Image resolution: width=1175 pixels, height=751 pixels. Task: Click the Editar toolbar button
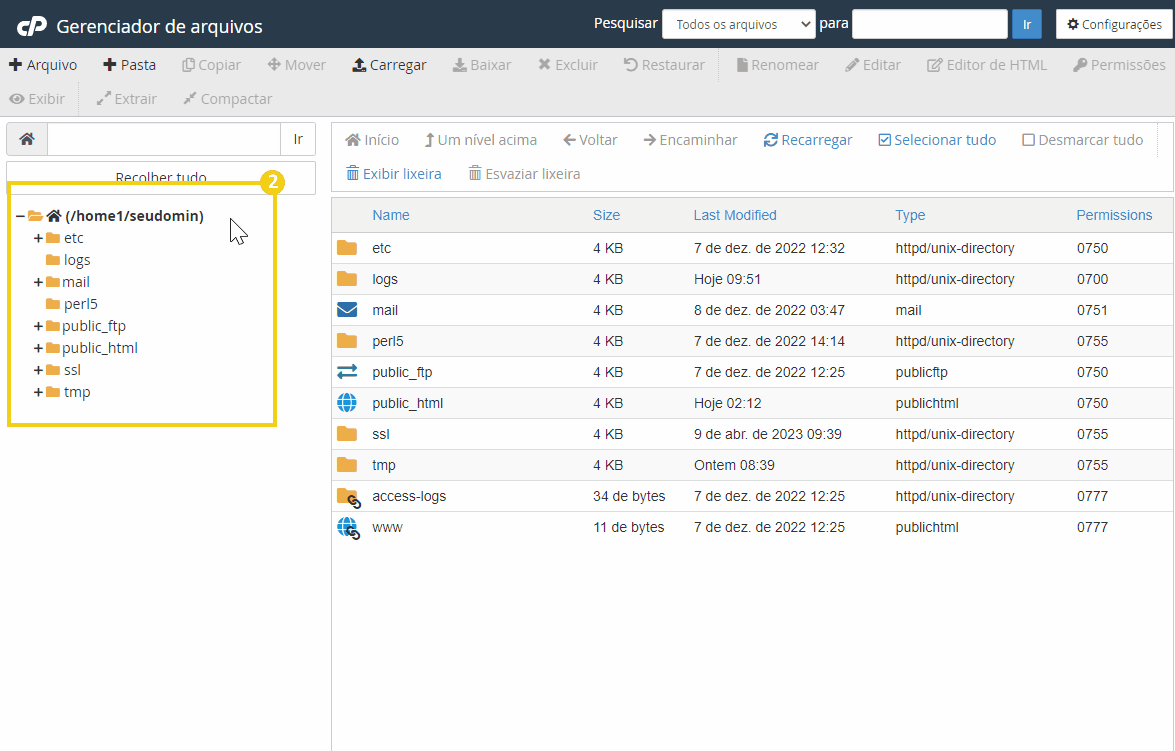[873, 65]
